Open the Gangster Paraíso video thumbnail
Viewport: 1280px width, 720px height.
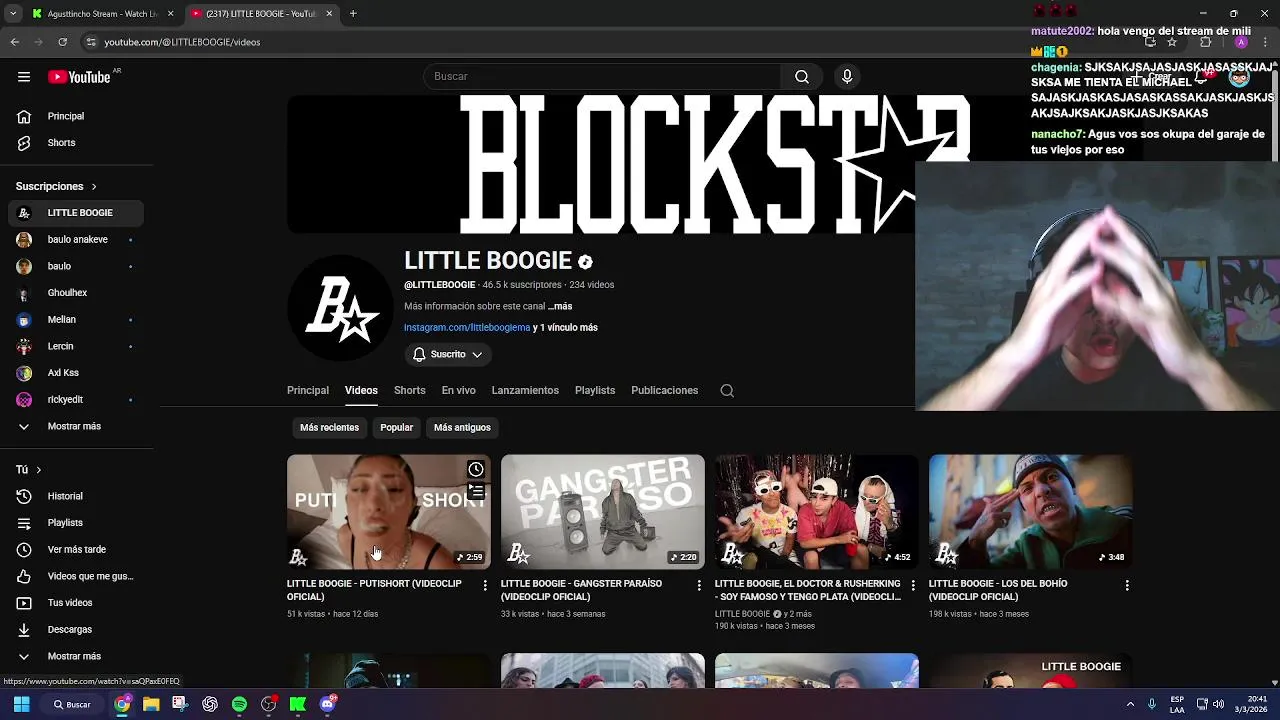(603, 512)
